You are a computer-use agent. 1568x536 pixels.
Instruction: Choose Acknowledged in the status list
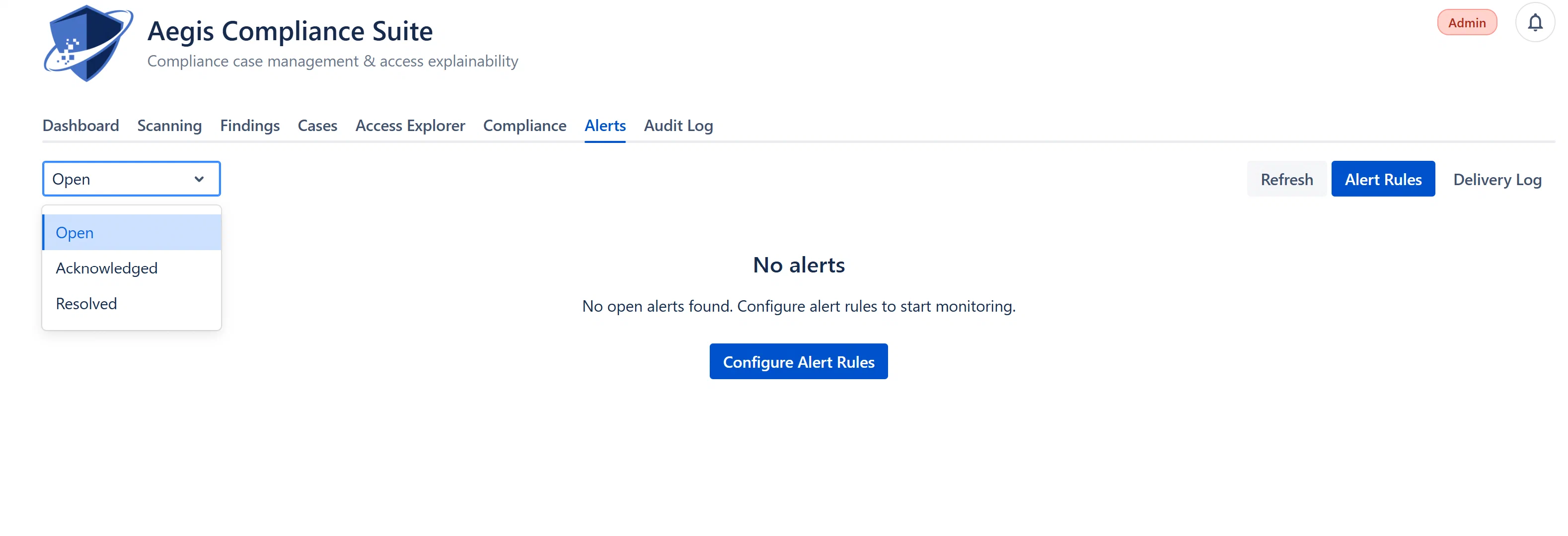pyautogui.click(x=132, y=268)
